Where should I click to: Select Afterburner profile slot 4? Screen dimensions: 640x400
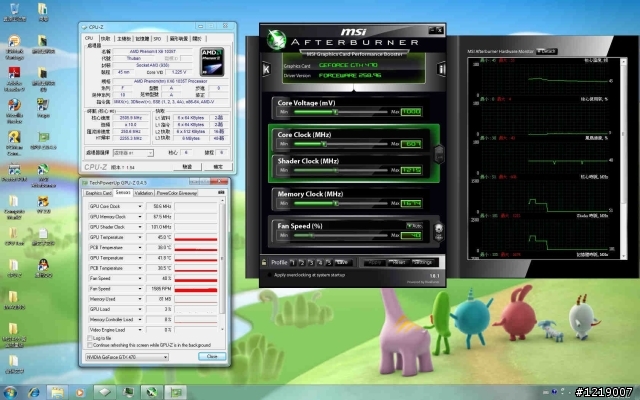pyautogui.click(x=320, y=262)
